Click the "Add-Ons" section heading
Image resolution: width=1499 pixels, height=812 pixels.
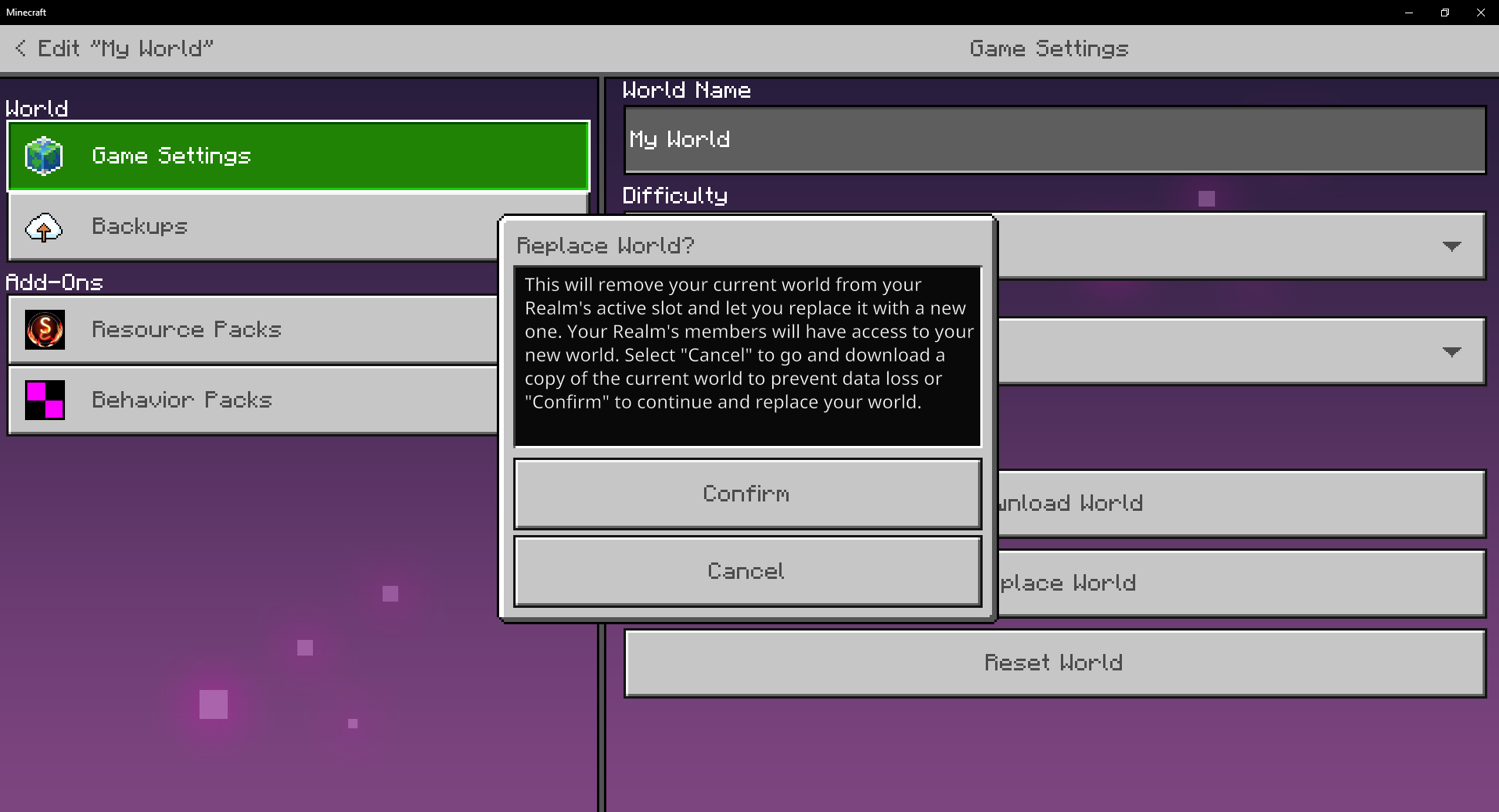[x=55, y=282]
